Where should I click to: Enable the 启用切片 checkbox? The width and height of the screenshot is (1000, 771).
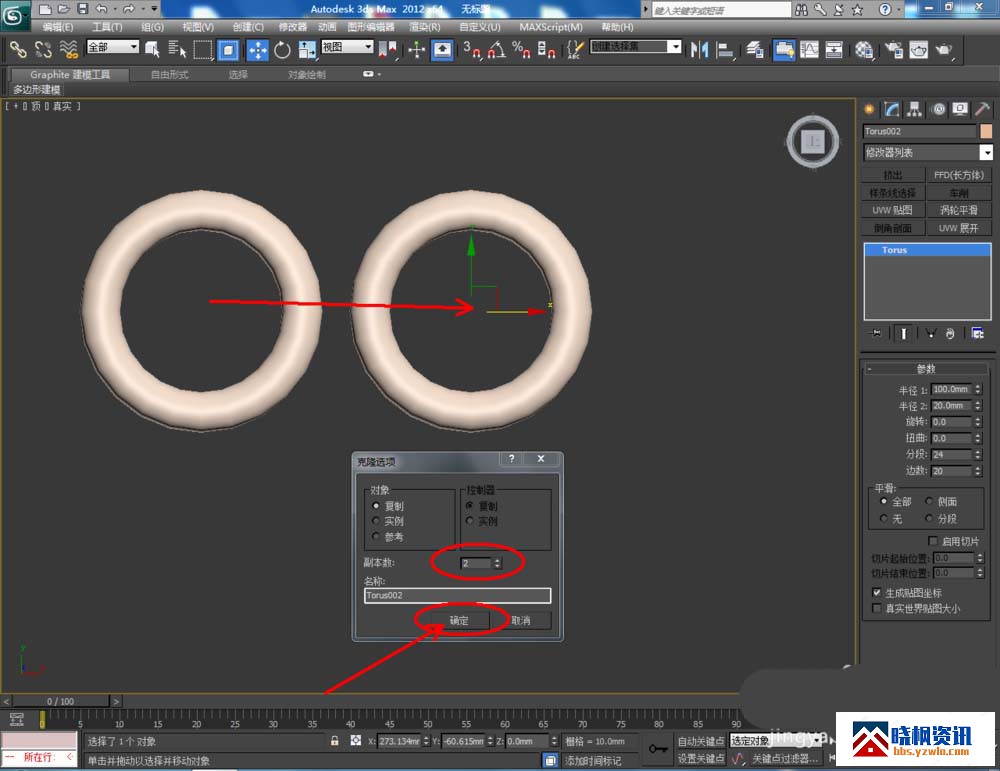click(933, 541)
